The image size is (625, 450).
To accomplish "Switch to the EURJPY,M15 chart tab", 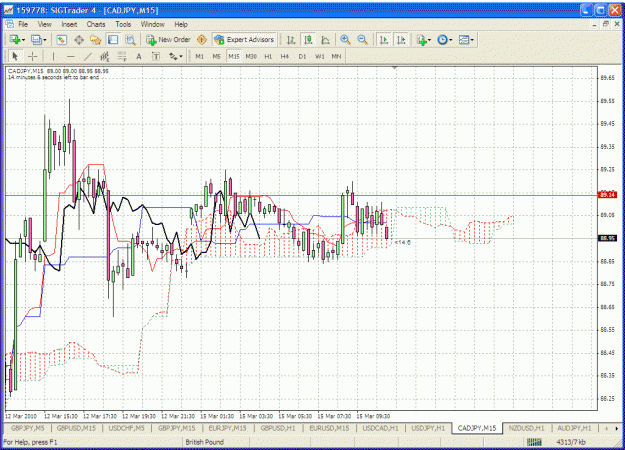I will pos(228,428).
